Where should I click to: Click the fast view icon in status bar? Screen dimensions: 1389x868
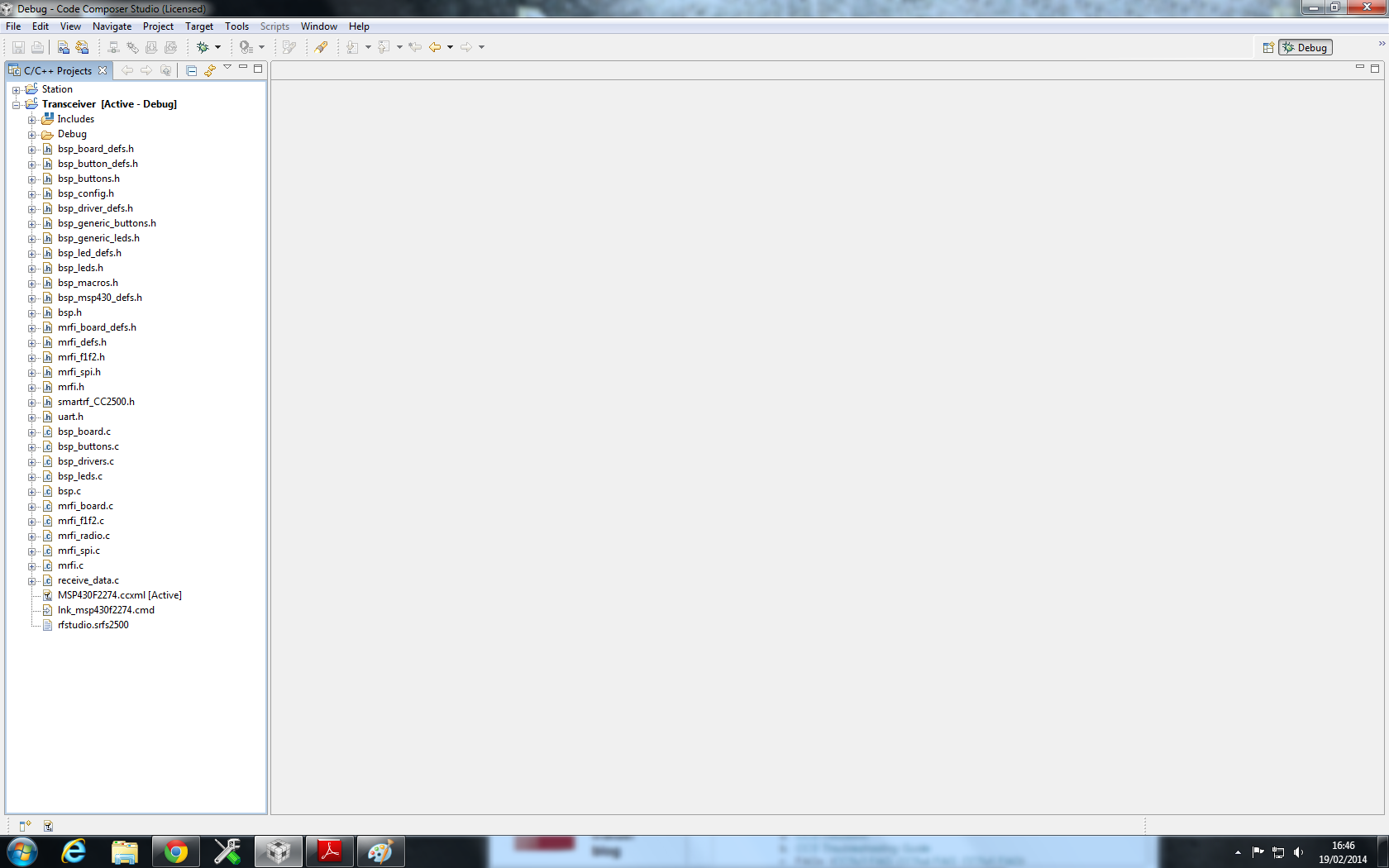[25, 825]
